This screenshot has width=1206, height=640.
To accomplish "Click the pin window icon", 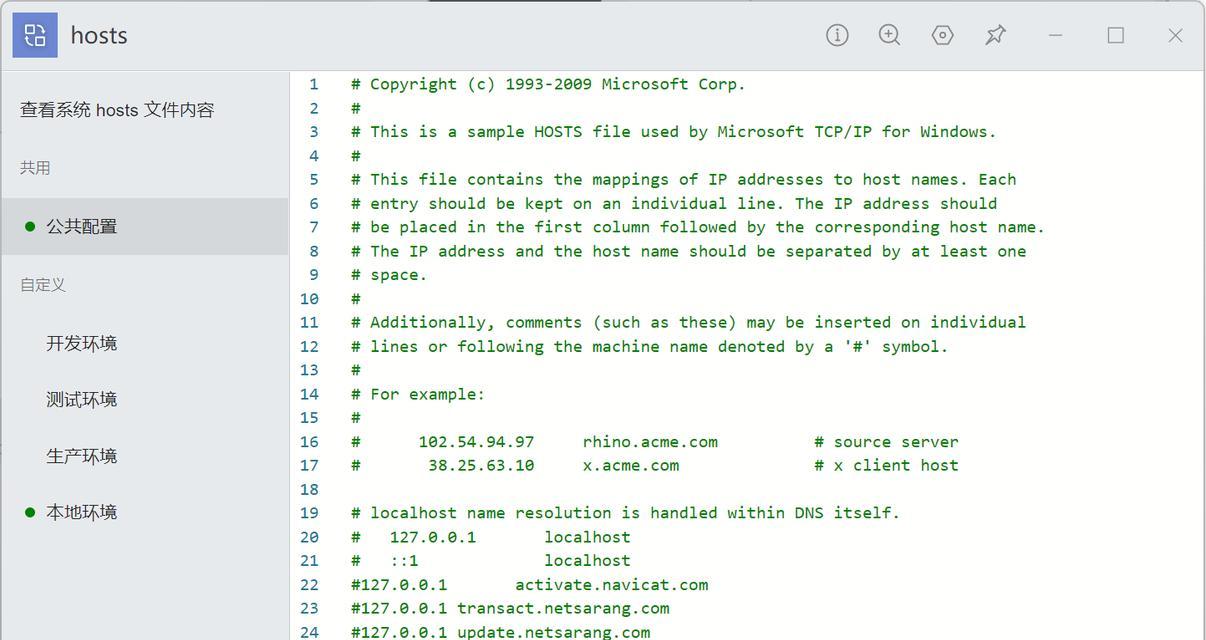I will pyautogui.click(x=995, y=35).
